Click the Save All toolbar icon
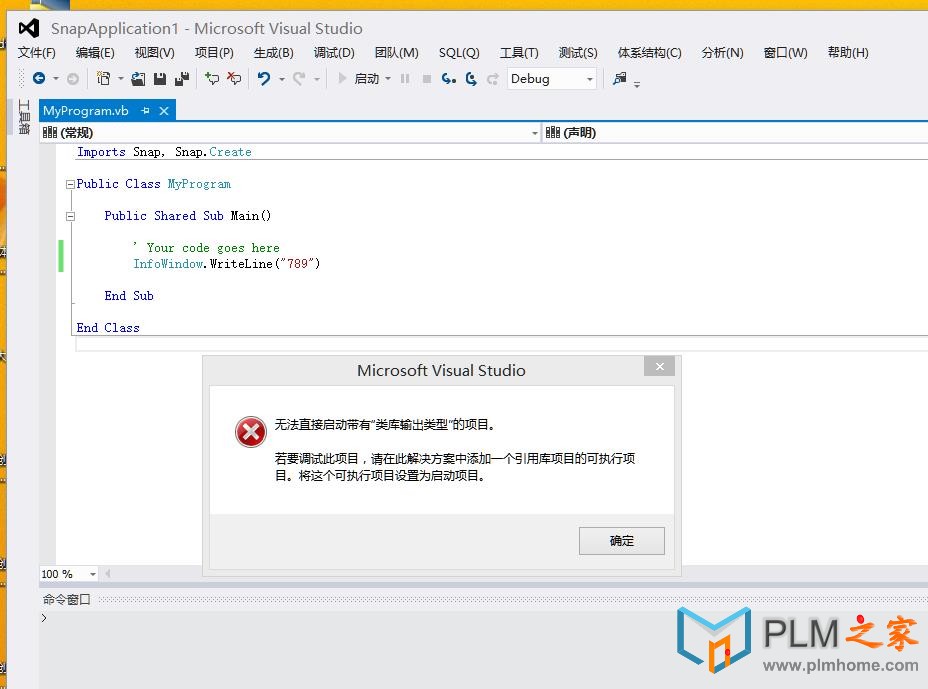This screenshot has width=928, height=689. [182, 79]
